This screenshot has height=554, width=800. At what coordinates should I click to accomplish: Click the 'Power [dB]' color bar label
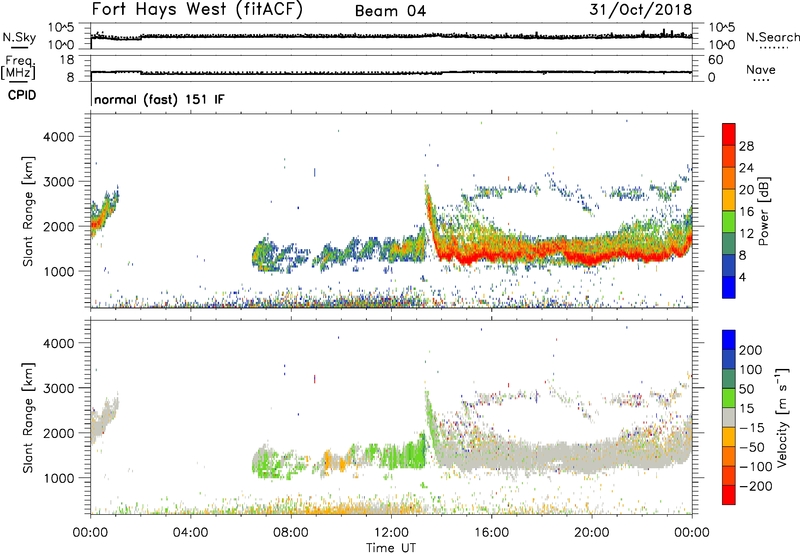[763, 211]
